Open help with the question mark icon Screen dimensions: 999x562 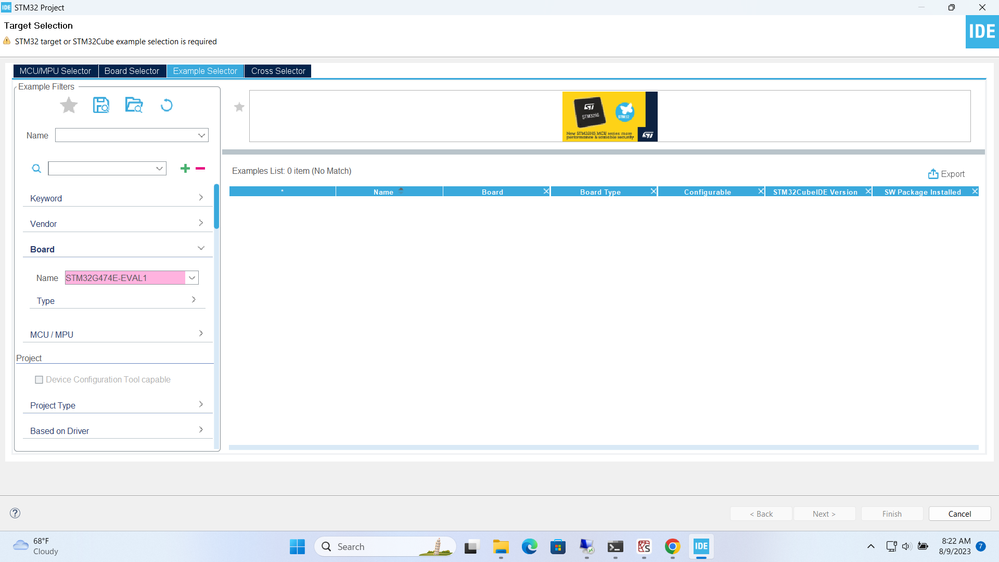coord(15,513)
